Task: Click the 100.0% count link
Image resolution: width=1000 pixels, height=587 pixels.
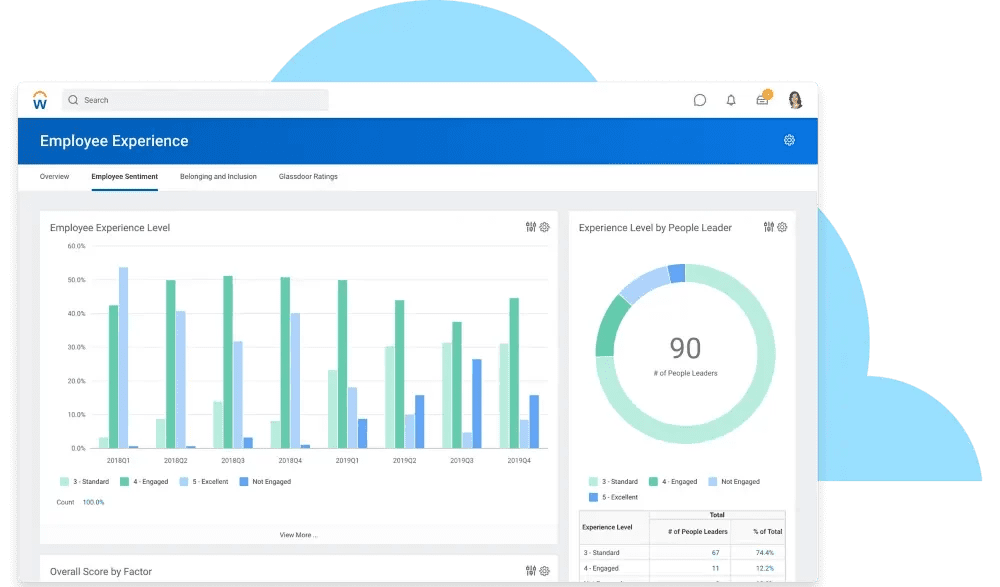Action: pos(93,502)
